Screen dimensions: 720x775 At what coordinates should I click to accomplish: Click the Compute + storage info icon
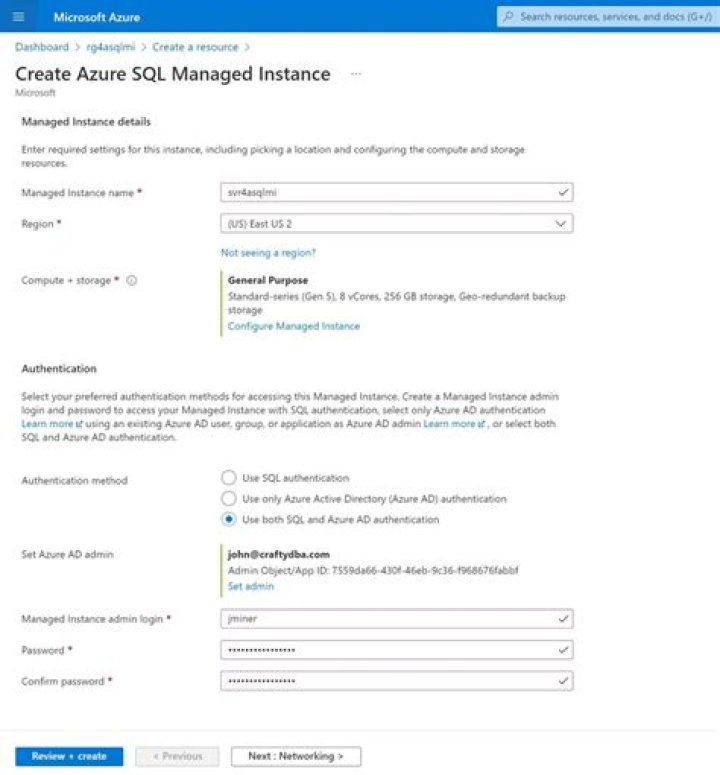[x=132, y=281]
